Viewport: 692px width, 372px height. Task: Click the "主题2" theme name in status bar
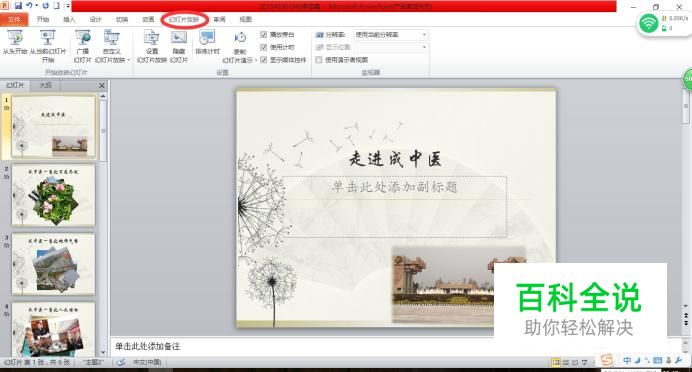click(94, 362)
